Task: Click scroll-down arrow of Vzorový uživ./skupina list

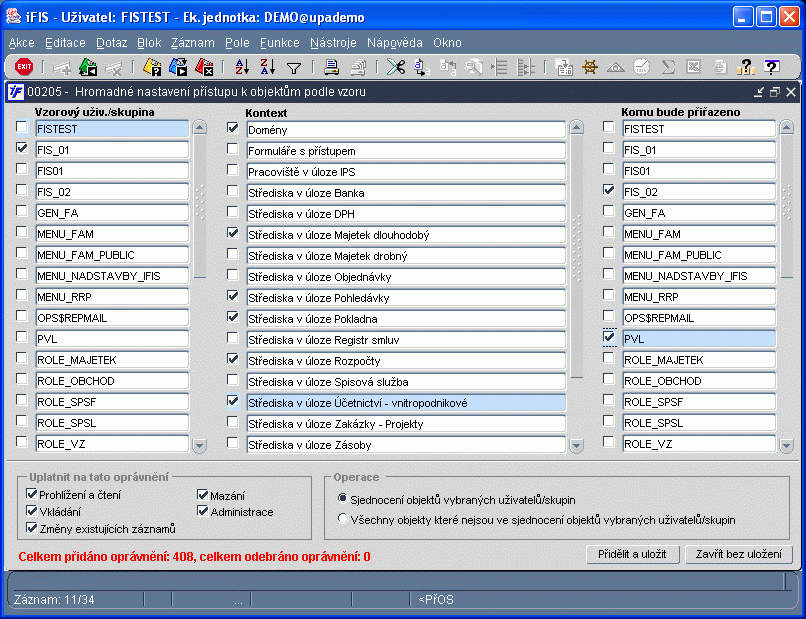Action: pos(199,445)
